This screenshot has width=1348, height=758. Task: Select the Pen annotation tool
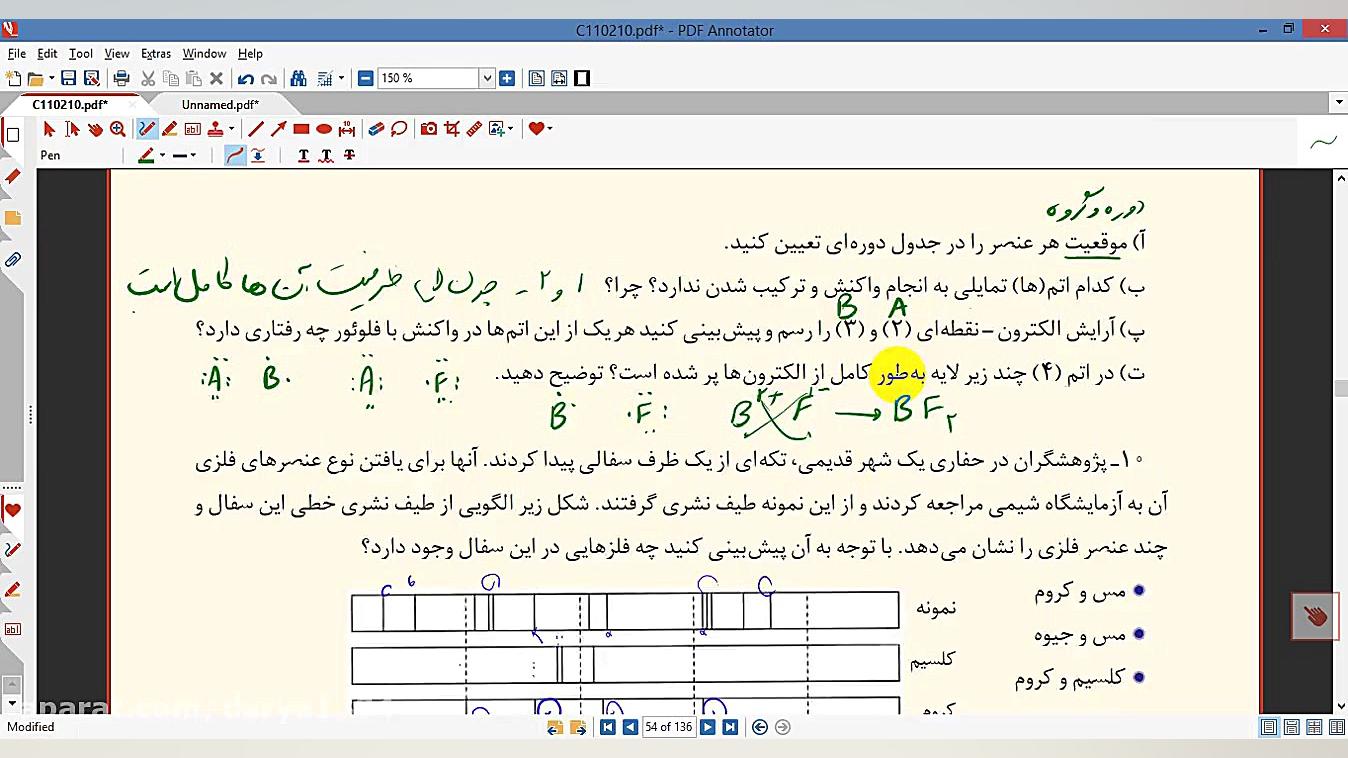[x=145, y=129]
